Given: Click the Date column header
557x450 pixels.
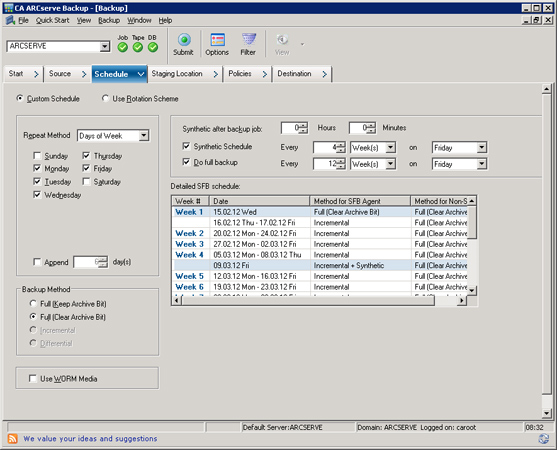Looking at the screenshot, I should pyautogui.click(x=259, y=201).
